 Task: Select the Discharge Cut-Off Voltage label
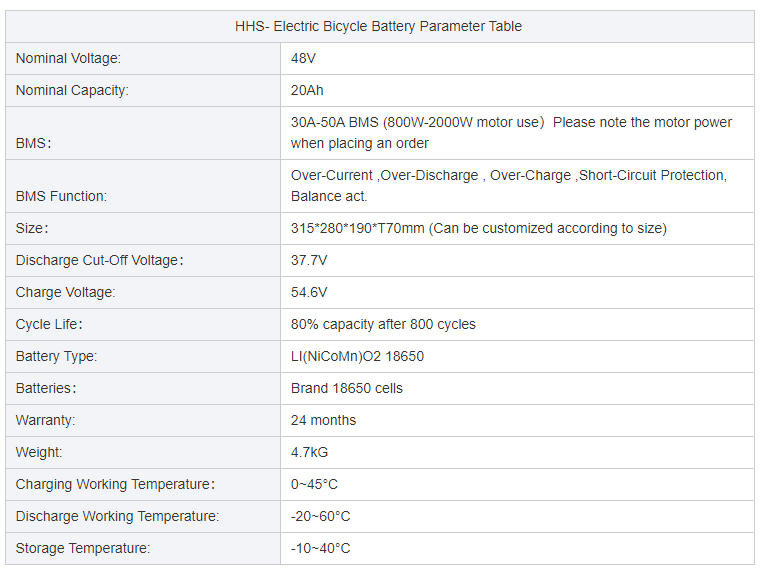coord(100,260)
